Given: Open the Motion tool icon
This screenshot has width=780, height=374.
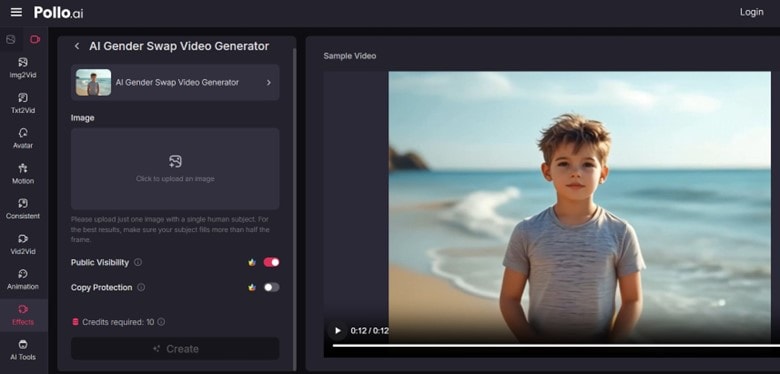Looking at the screenshot, I should click(23, 174).
